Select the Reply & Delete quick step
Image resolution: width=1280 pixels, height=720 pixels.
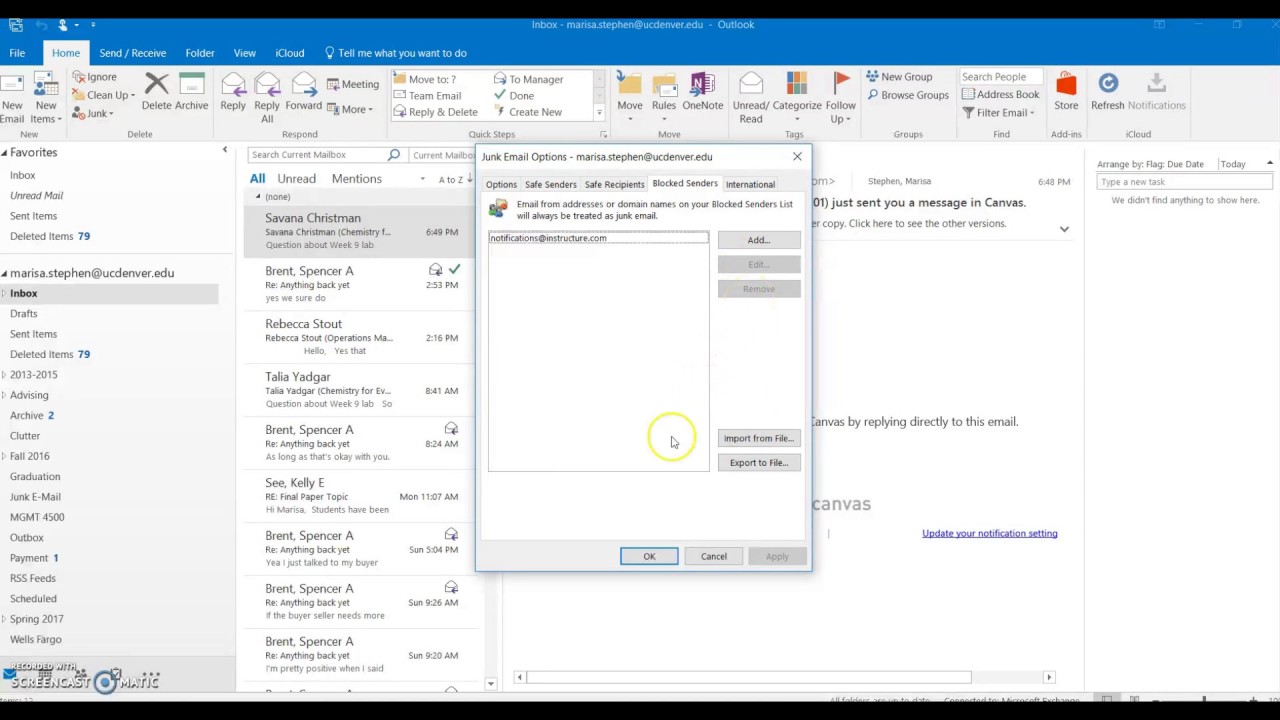[x=435, y=112]
